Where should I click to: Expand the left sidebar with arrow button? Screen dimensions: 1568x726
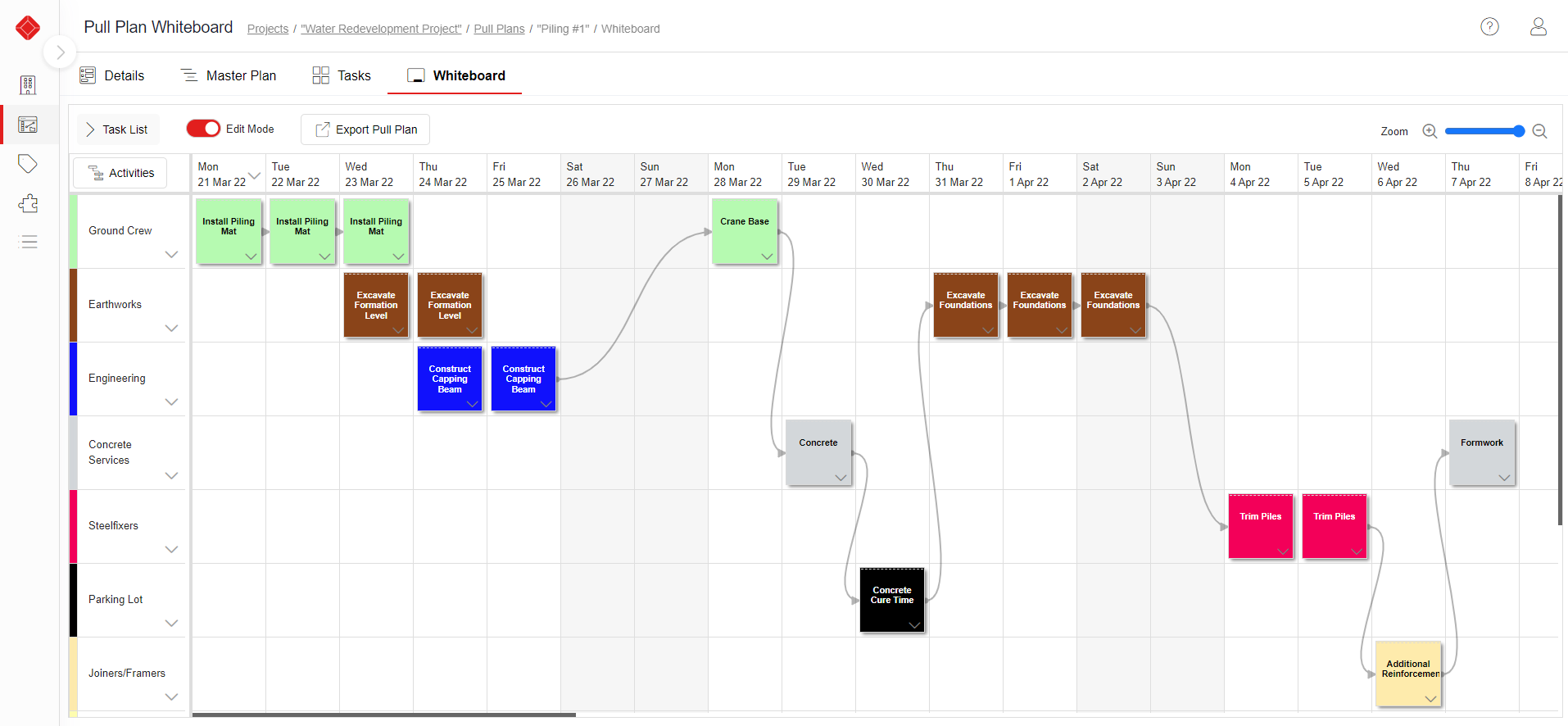coord(60,52)
